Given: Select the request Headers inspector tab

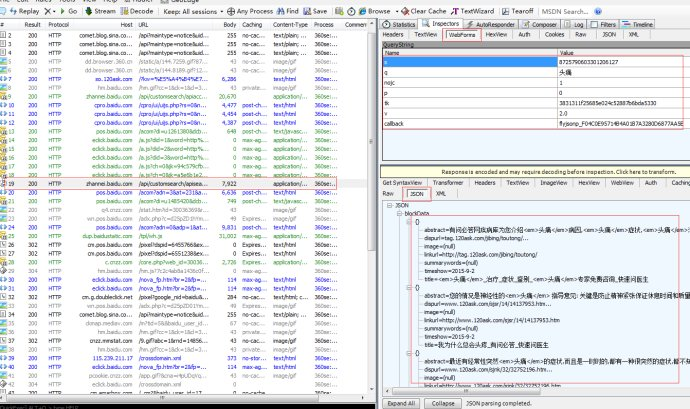Looking at the screenshot, I should (393, 34).
